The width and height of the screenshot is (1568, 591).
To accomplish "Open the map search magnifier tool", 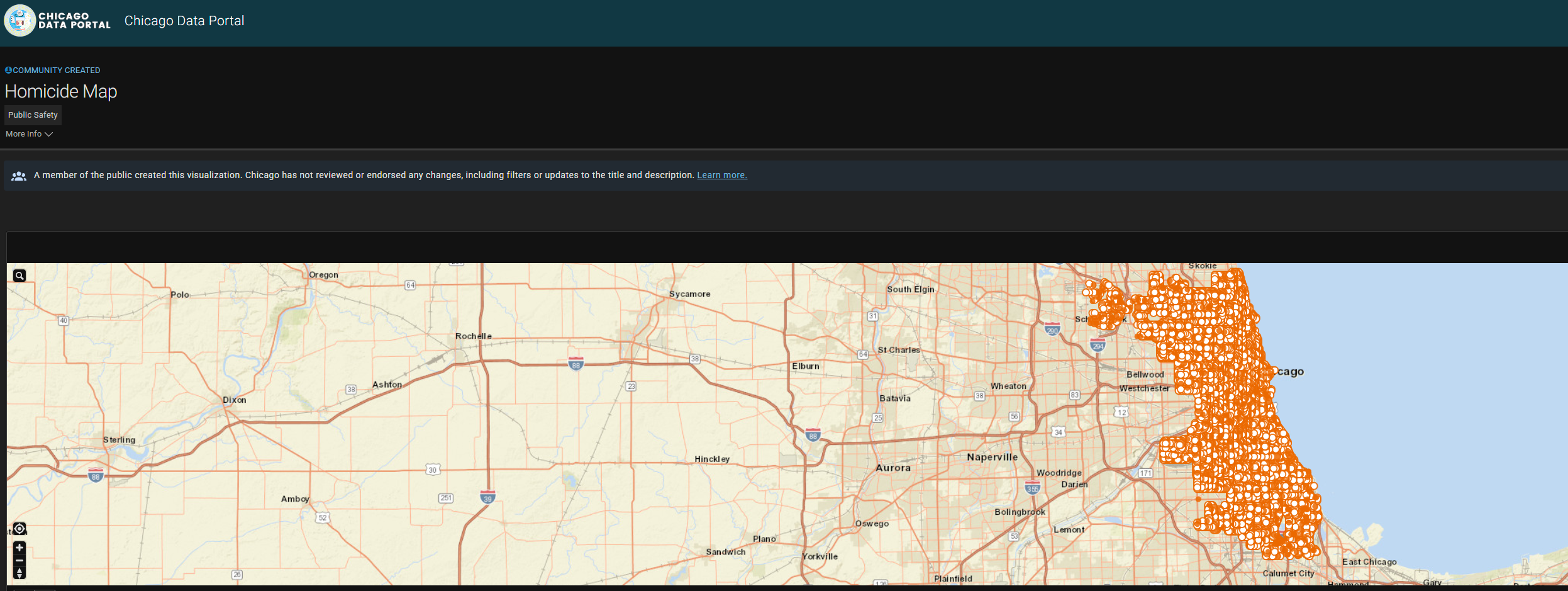I will (x=19, y=276).
